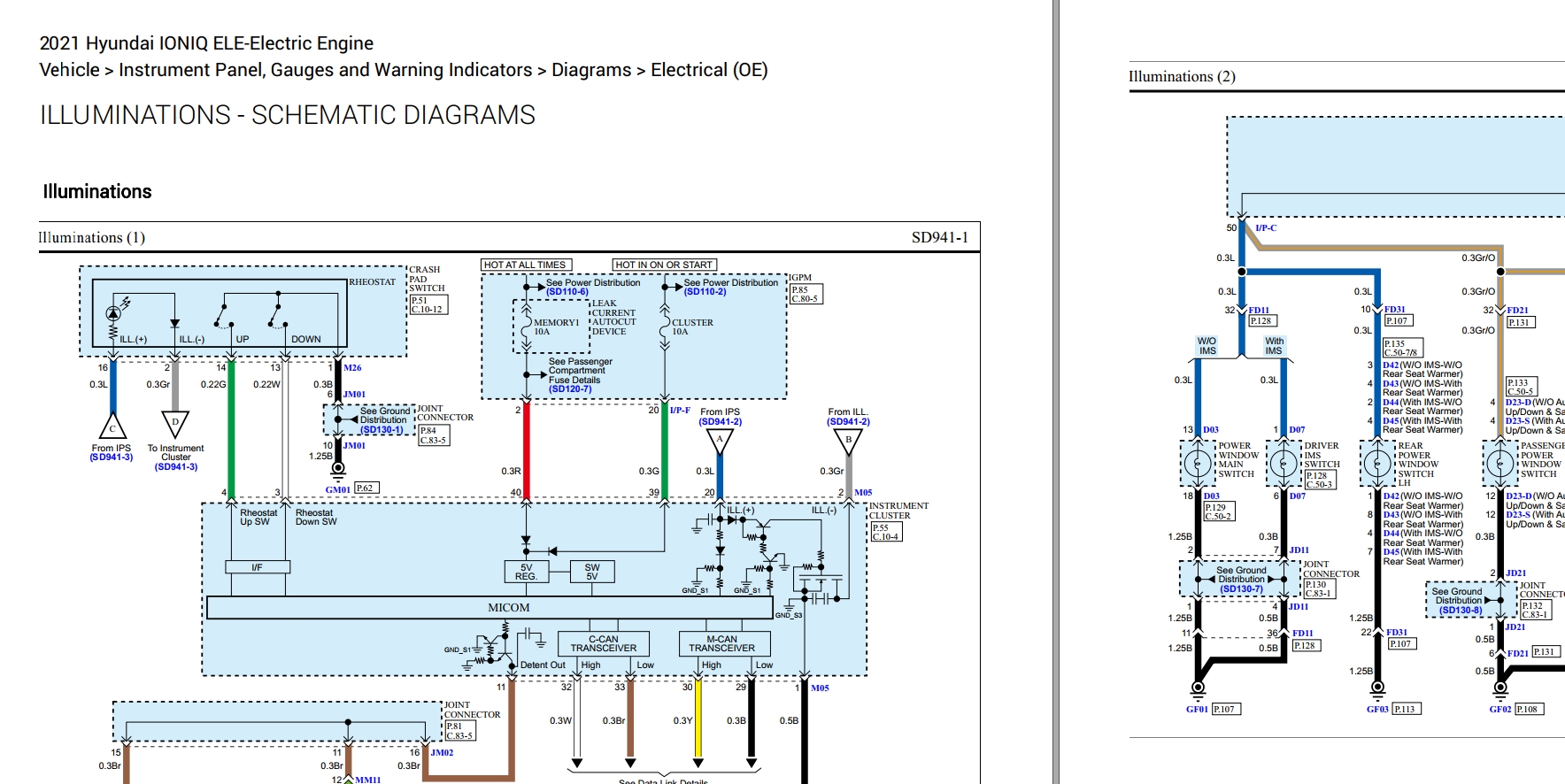Open the SD130-8 ground distribution link

pos(1461,611)
